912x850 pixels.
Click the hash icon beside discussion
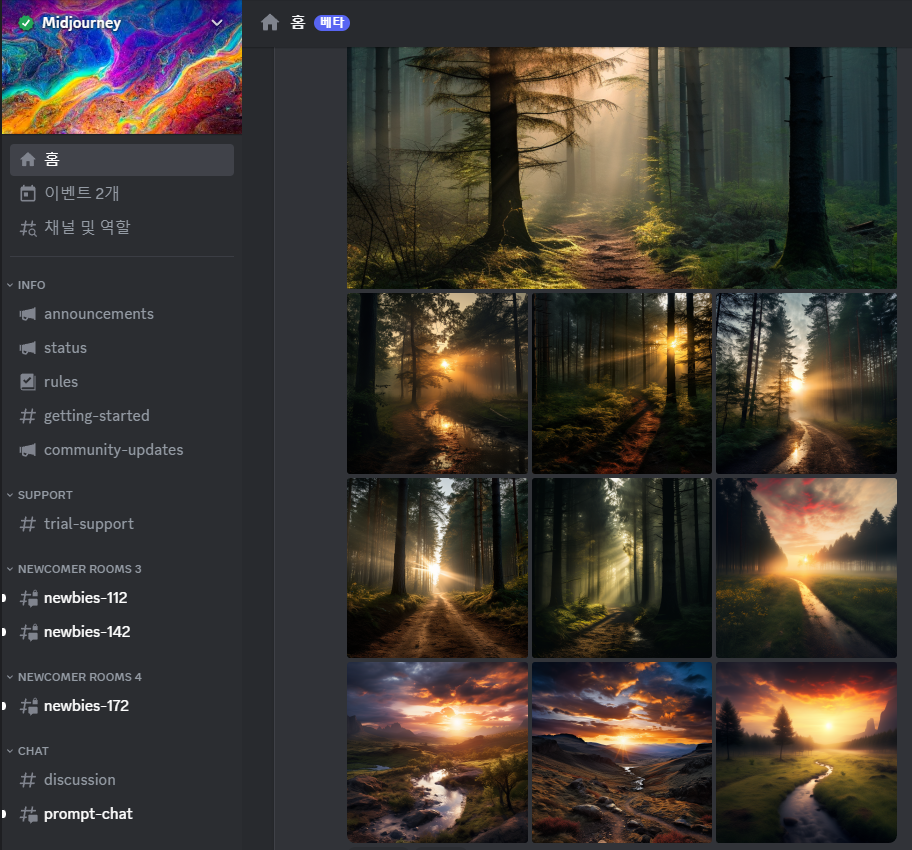coord(28,780)
